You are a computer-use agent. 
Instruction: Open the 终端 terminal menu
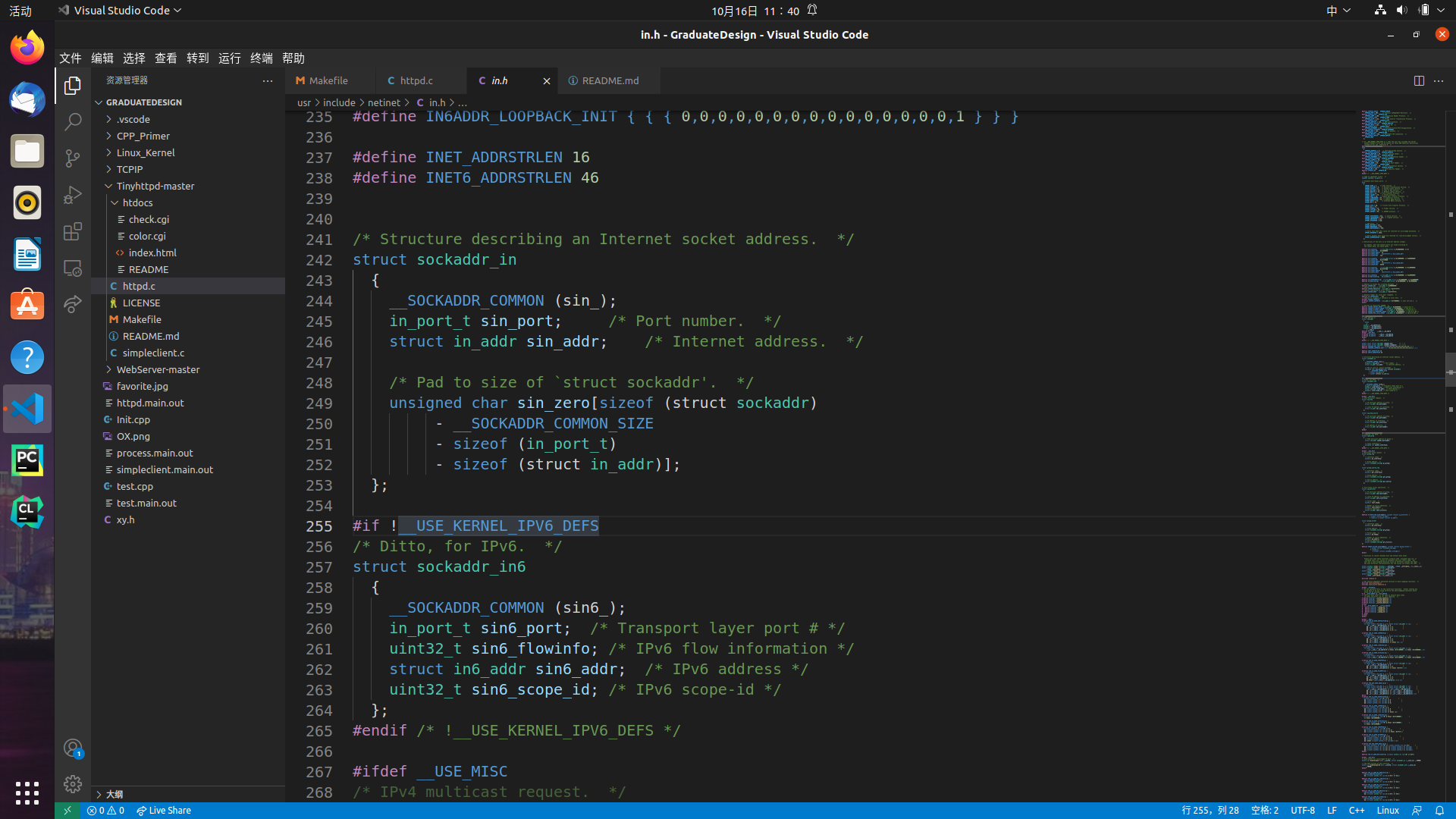tap(262, 58)
